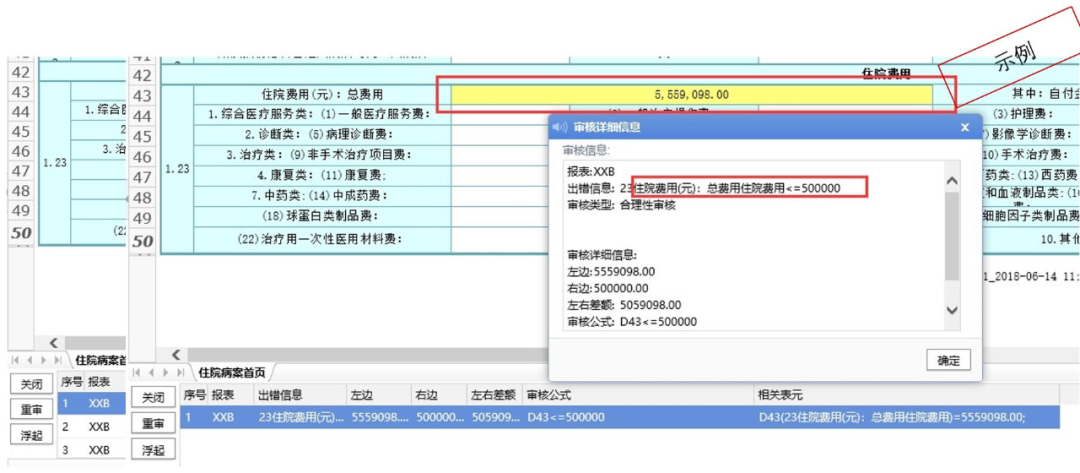The height and width of the screenshot is (473, 1080).
Task: Click left scroll arrow above full 住院病案首页 tab
Action: click(177, 354)
